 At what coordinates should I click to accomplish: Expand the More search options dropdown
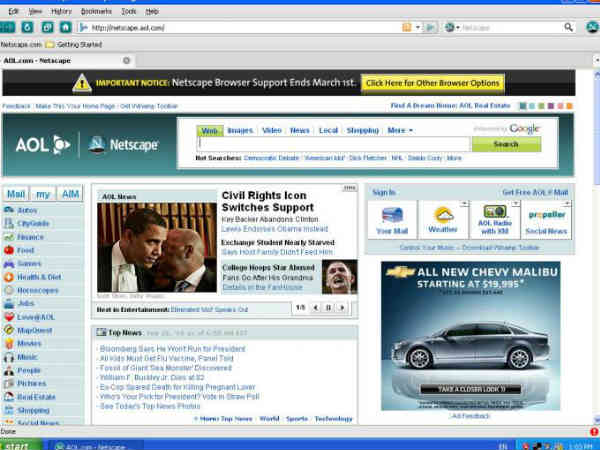pyautogui.click(x=400, y=130)
